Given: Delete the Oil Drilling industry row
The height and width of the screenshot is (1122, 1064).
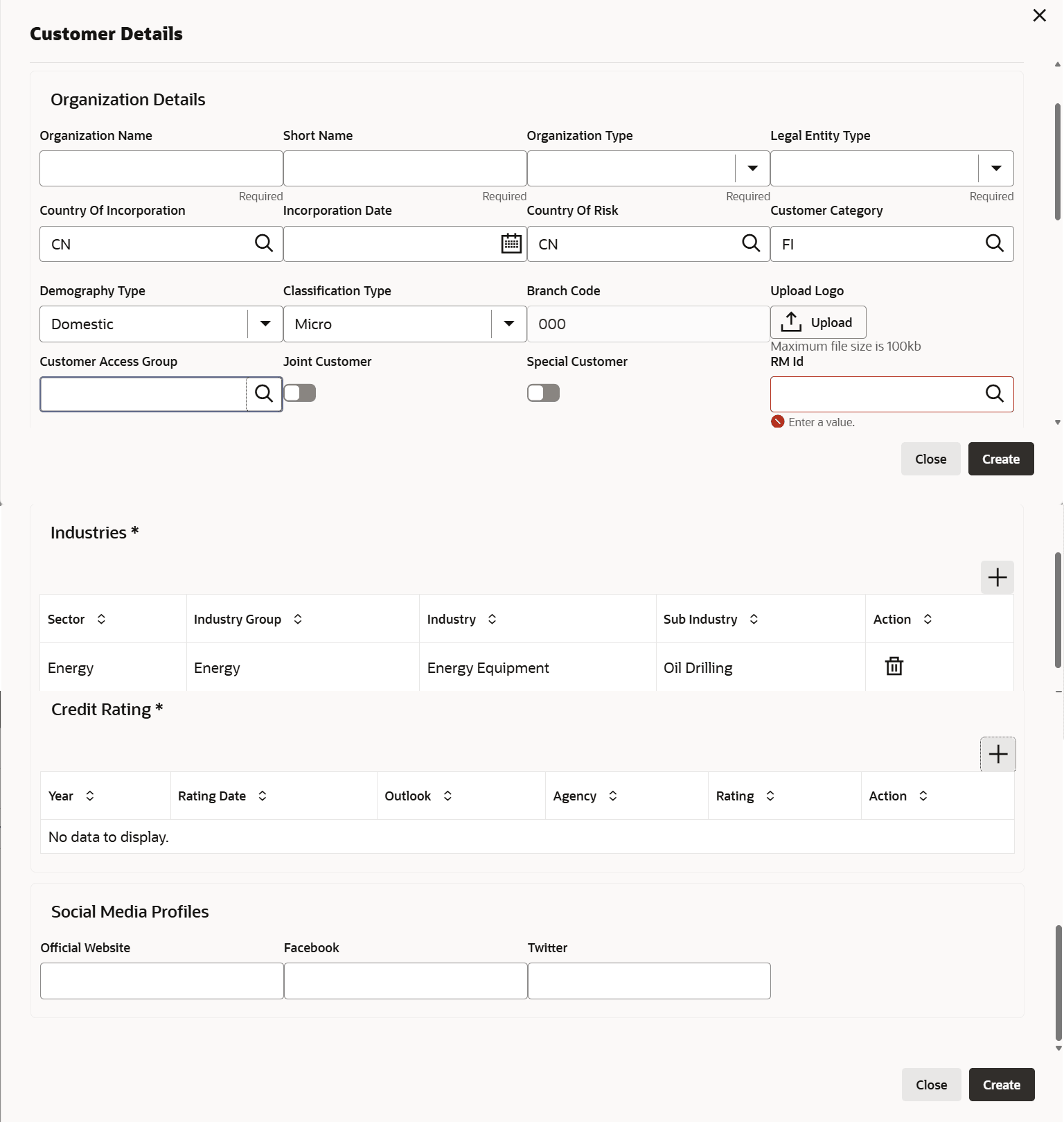Looking at the screenshot, I should 894,667.
